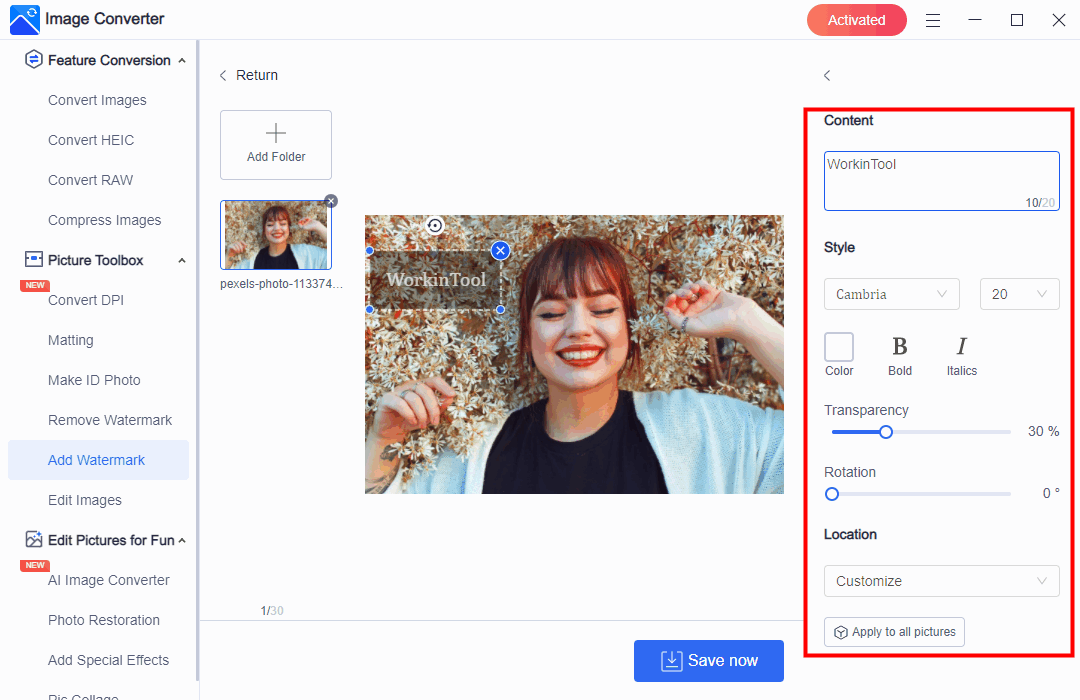Toggle Bold text style
1080x700 pixels.
pos(899,347)
